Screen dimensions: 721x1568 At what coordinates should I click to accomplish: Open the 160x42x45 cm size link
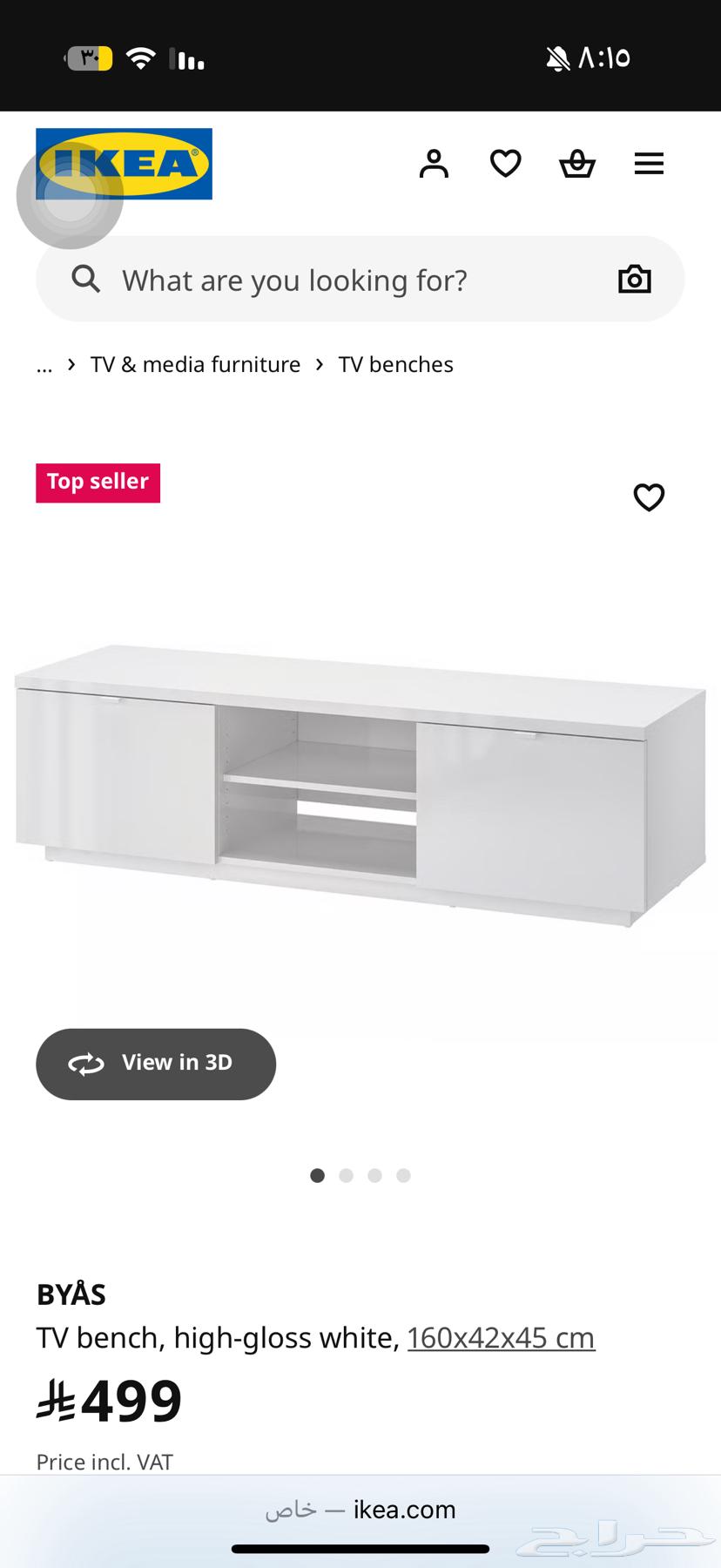pos(502,1338)
